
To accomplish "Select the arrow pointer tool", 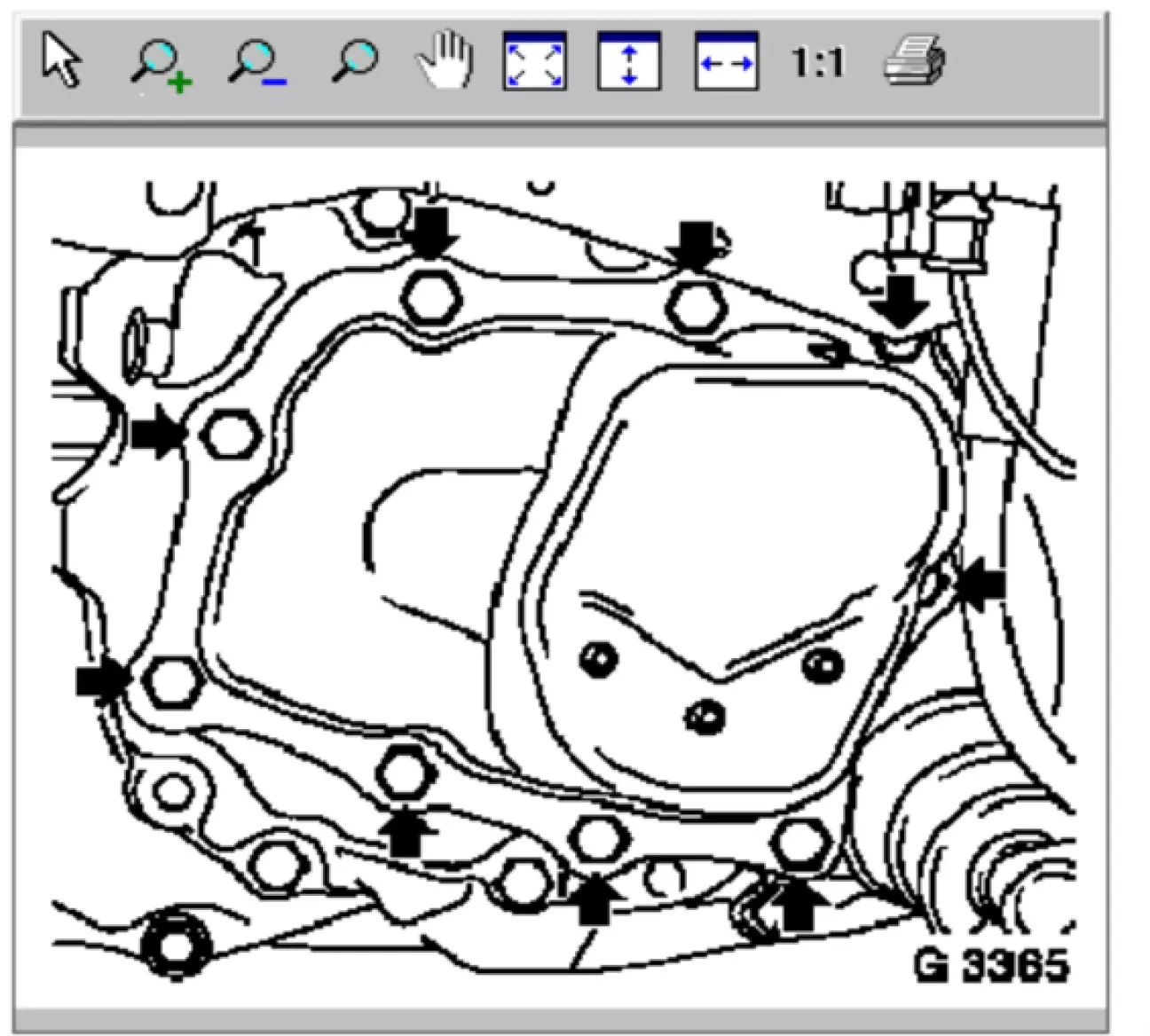I will click(61, 61).
